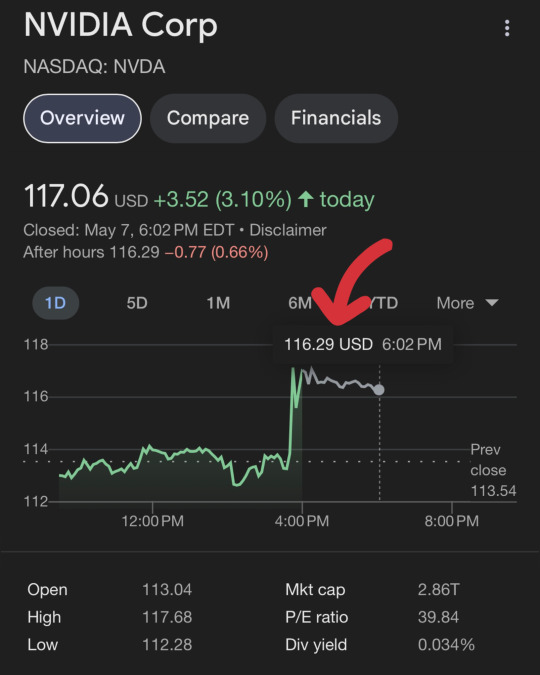Click the 116.29 USD price tooltip
This screenshot has height=675, width=540.
pos(363,344)
